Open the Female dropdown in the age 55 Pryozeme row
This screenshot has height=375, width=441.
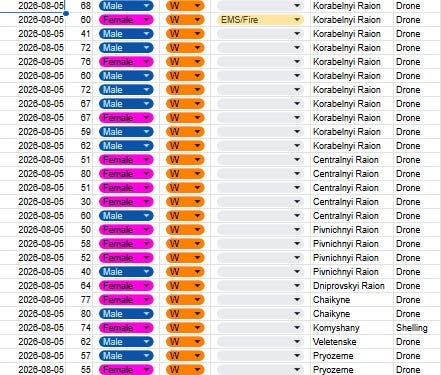126,370
